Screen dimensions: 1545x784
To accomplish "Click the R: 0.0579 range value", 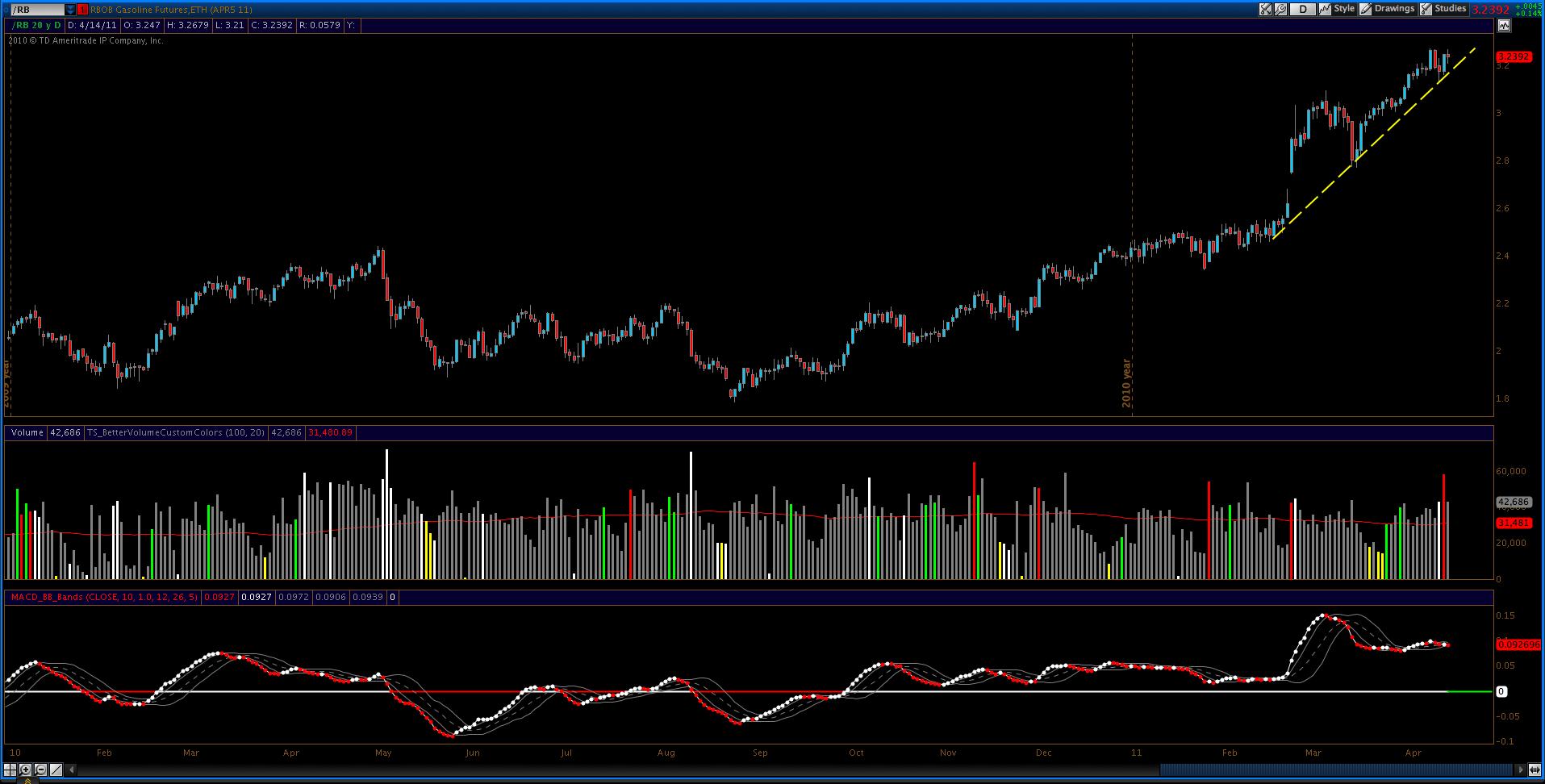I will (x=319, y=26).
